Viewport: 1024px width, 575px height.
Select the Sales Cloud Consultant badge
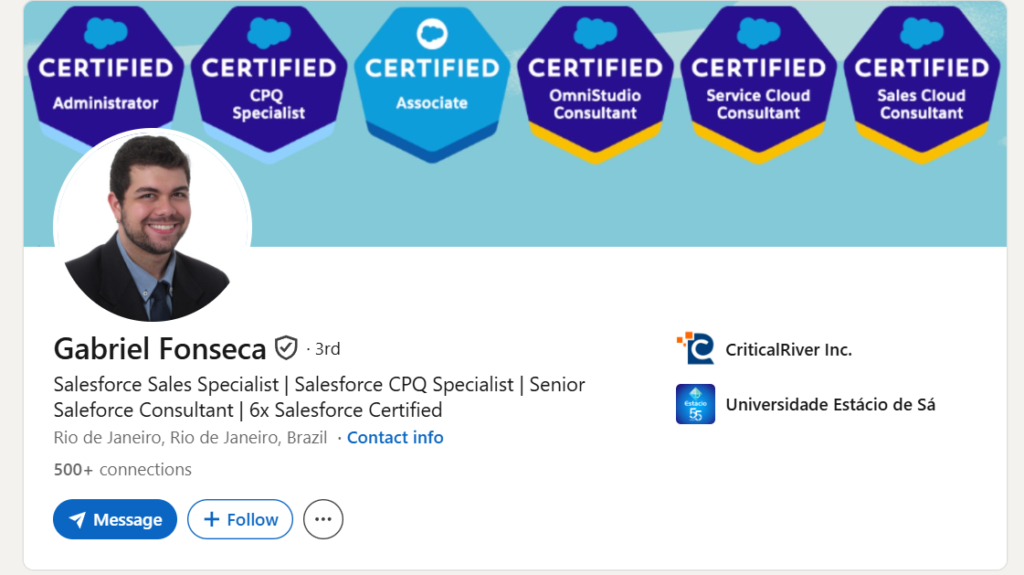[x=921, y=80]
